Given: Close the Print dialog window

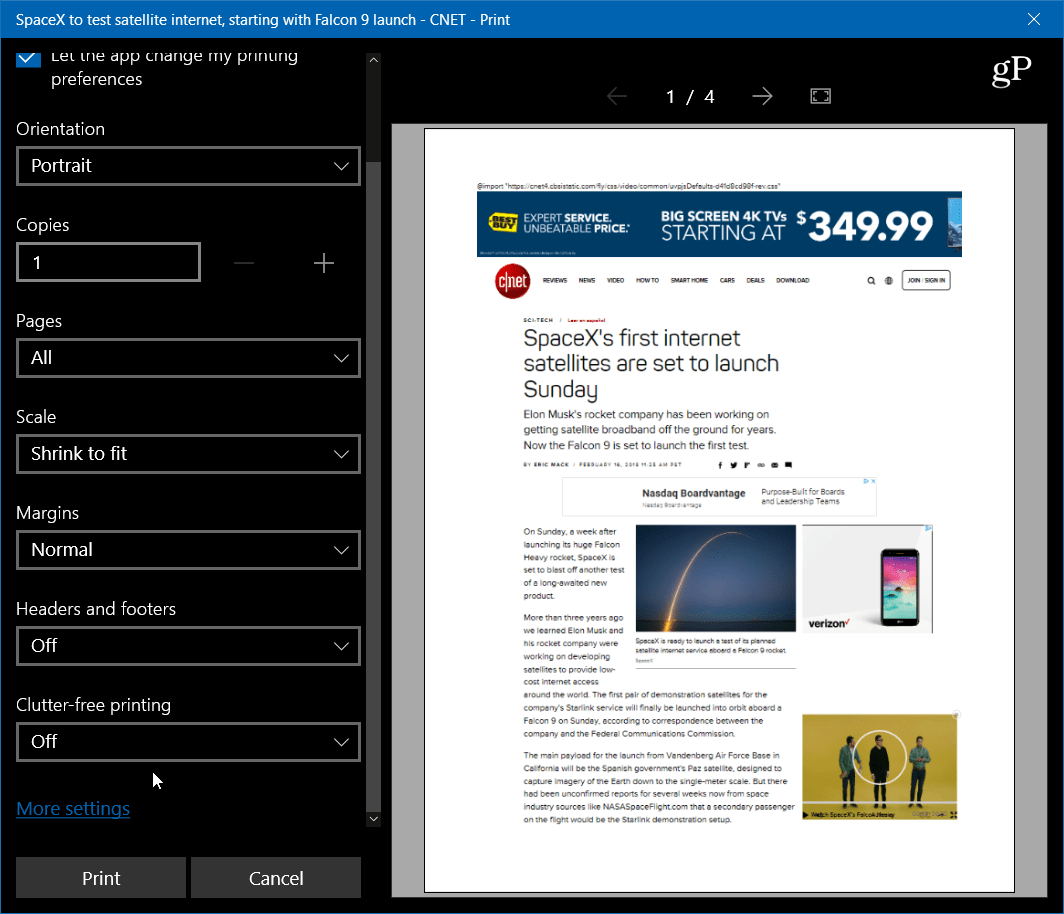Looking at the screenshot, I should (1033, 19).
